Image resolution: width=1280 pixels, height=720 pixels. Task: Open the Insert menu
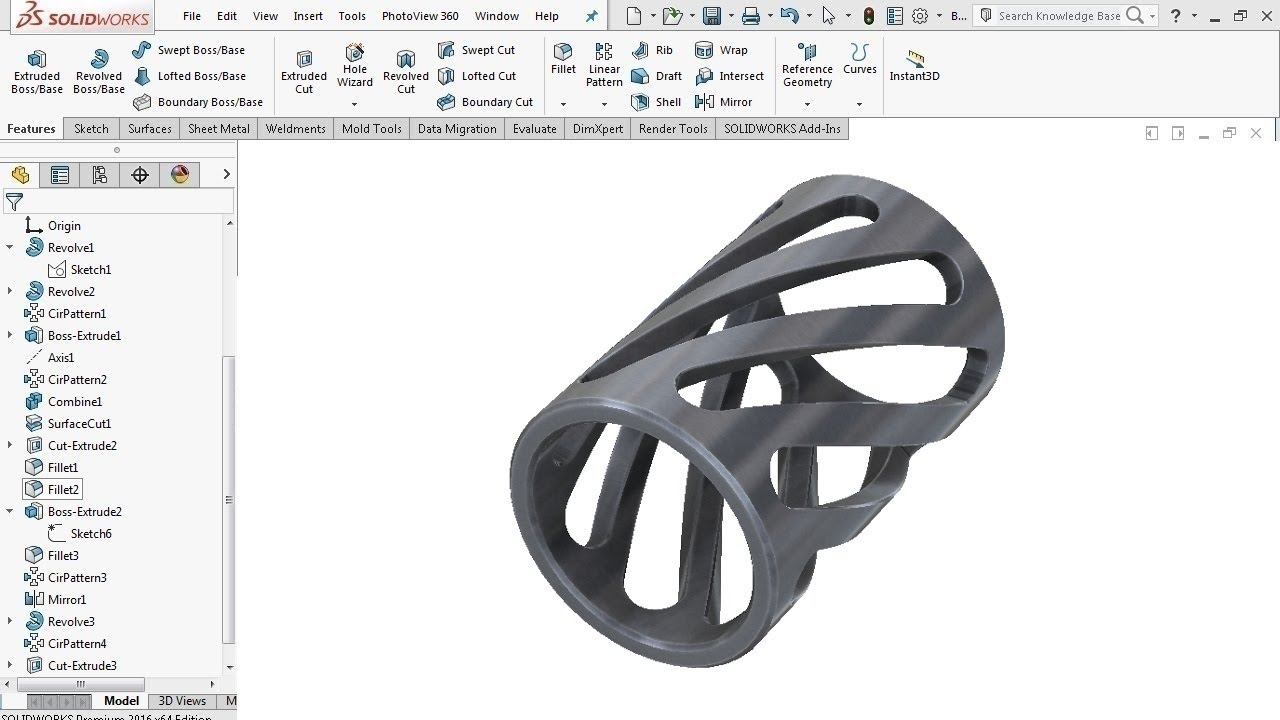308,16
